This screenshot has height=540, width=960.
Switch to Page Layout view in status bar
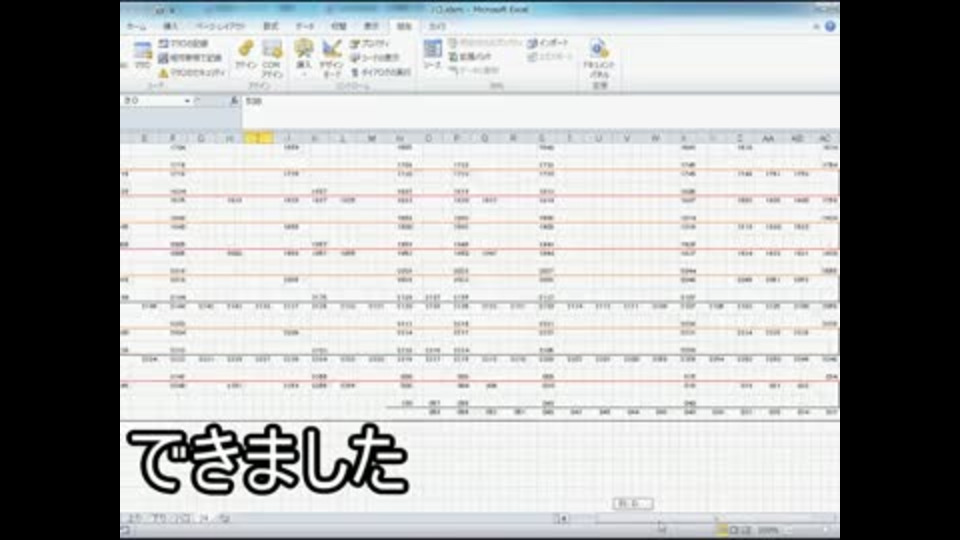tap(735, 530)
